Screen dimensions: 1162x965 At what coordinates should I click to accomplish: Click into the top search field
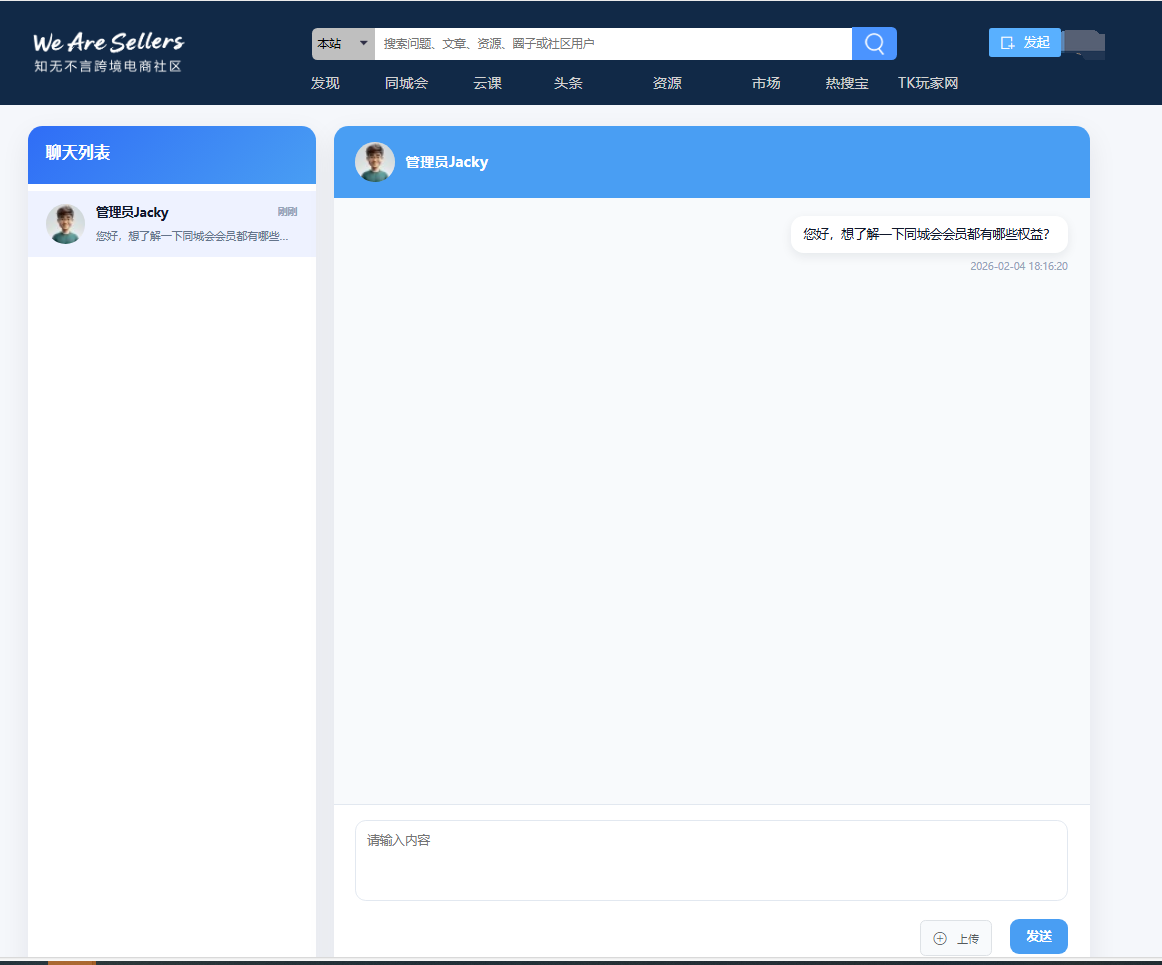(x=612, y=44)
